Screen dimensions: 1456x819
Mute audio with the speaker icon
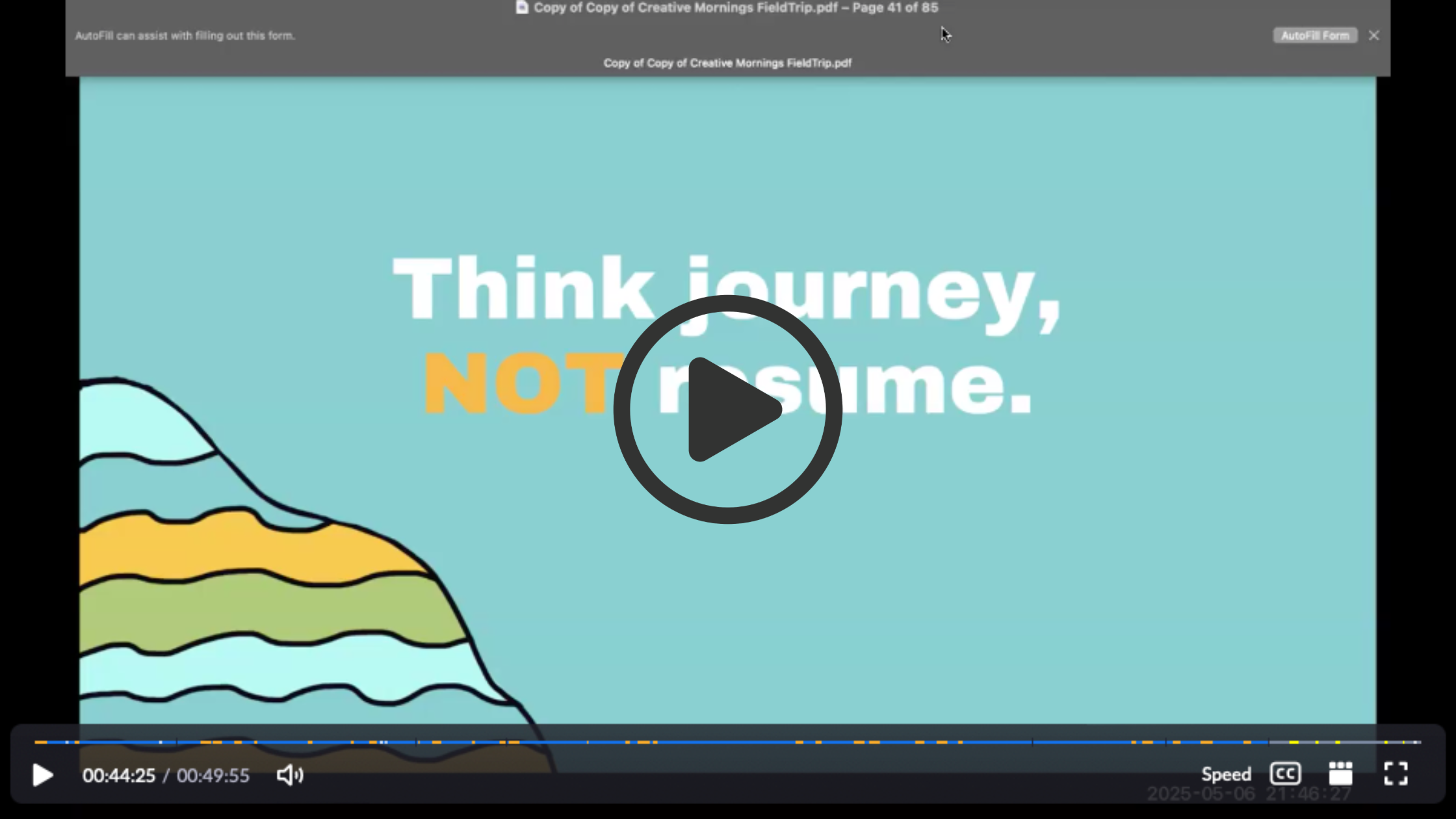(x=290, y=775)
